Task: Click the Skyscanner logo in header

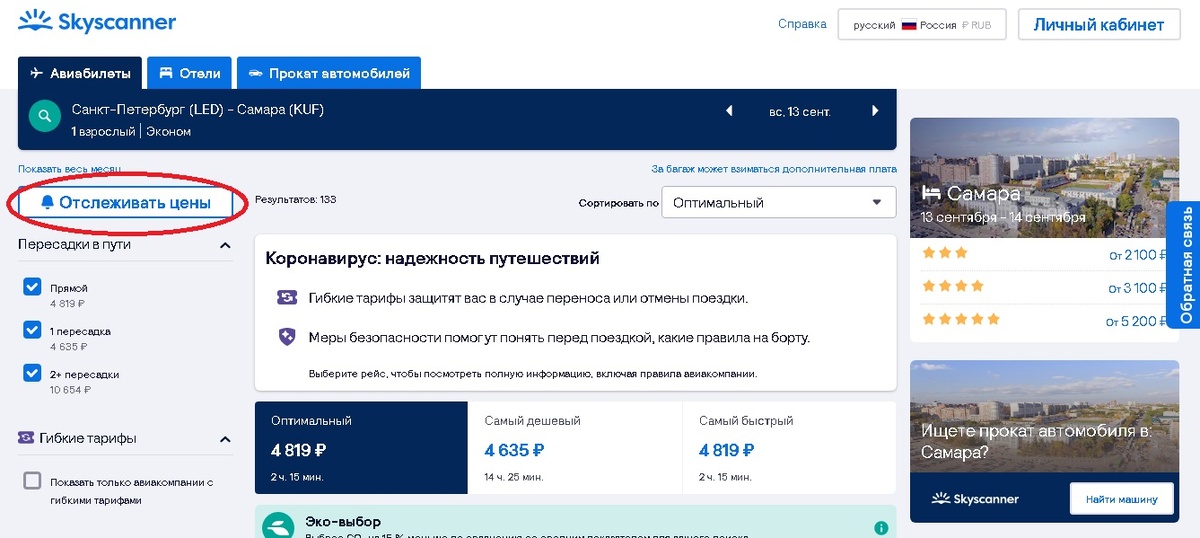Action: click(97, 21)
